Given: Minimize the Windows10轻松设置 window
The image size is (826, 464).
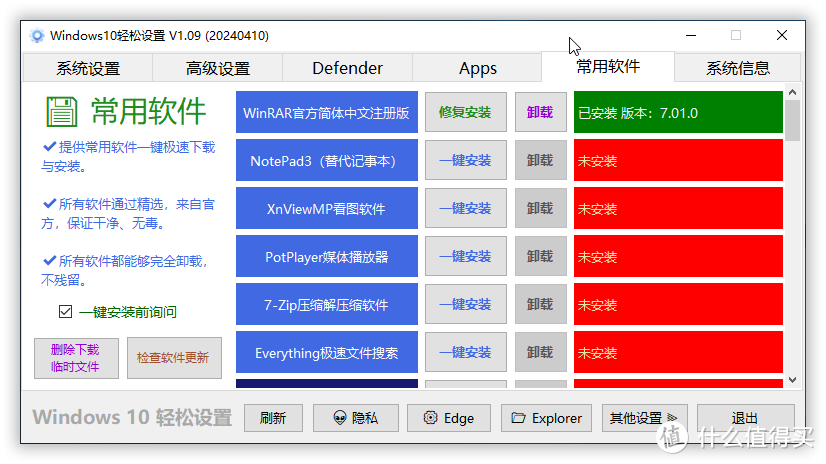Looking at the screenshot, I should (691, 35).
